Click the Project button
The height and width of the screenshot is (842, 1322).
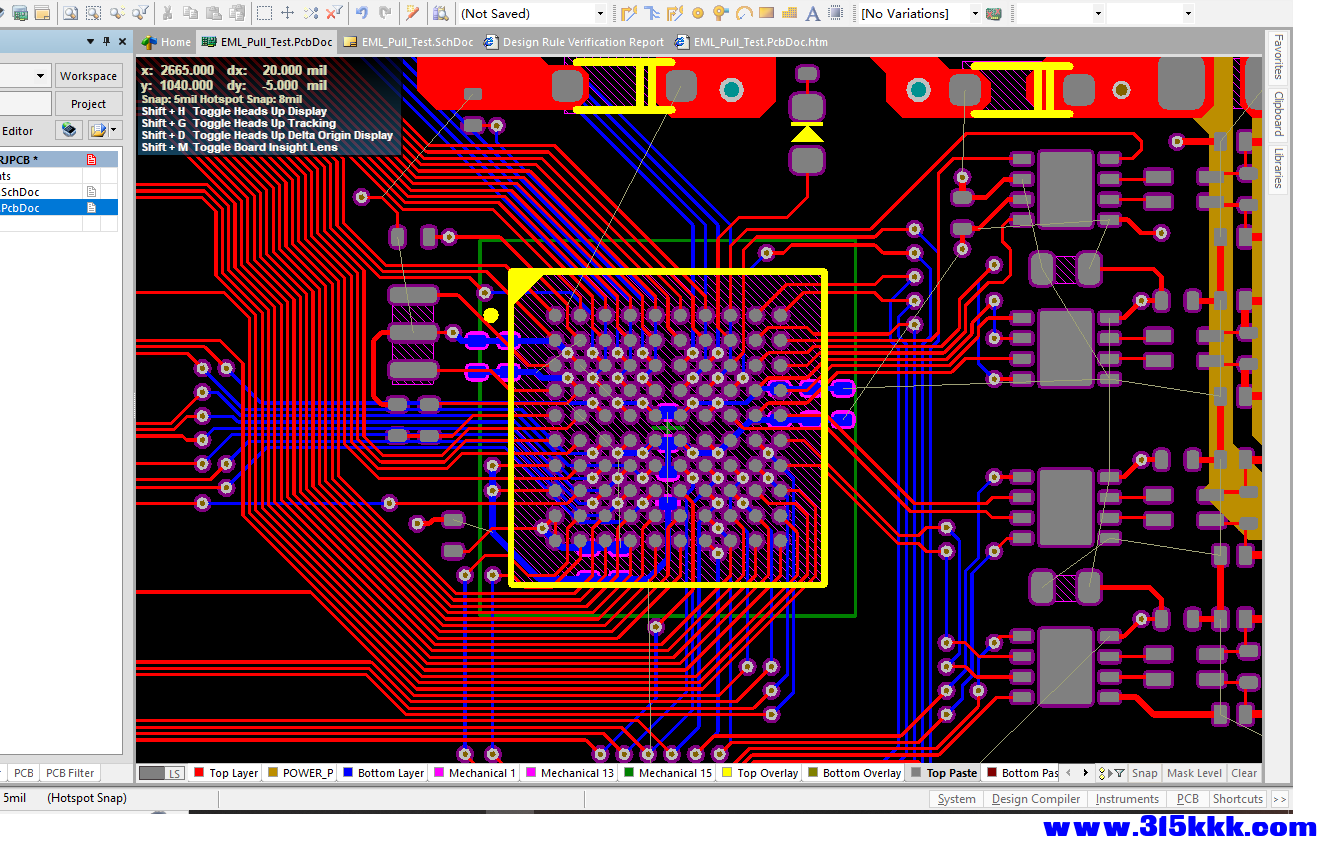click(x=88, y=104)
